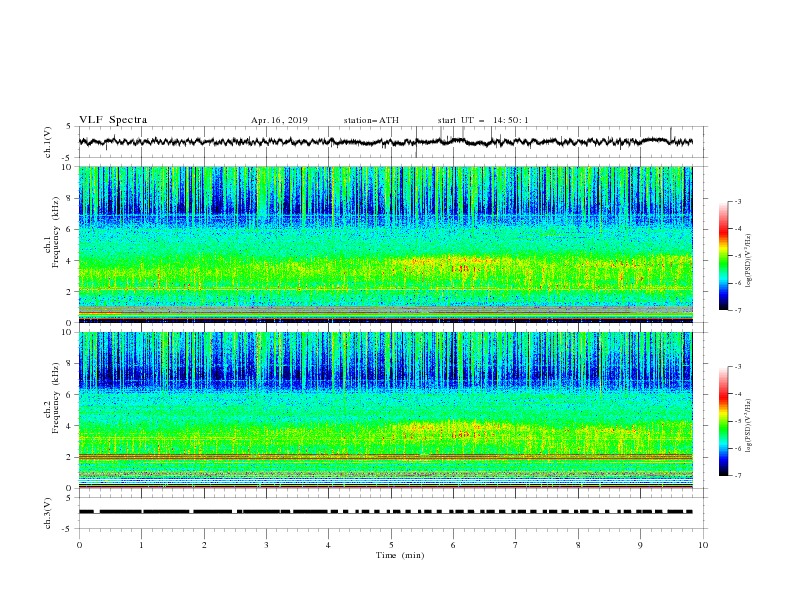
Task: Click the time axis tick label "9"
Action: 640,545
